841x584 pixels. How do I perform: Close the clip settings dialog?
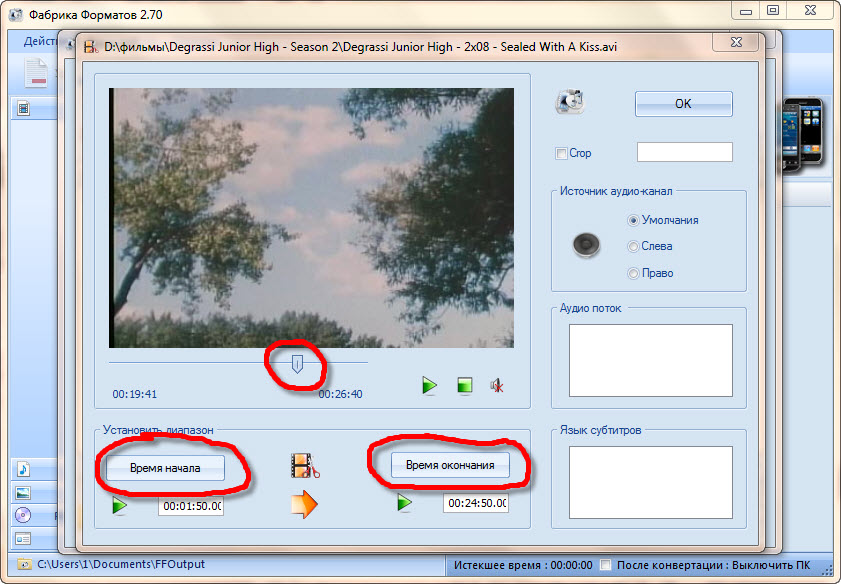736,41
